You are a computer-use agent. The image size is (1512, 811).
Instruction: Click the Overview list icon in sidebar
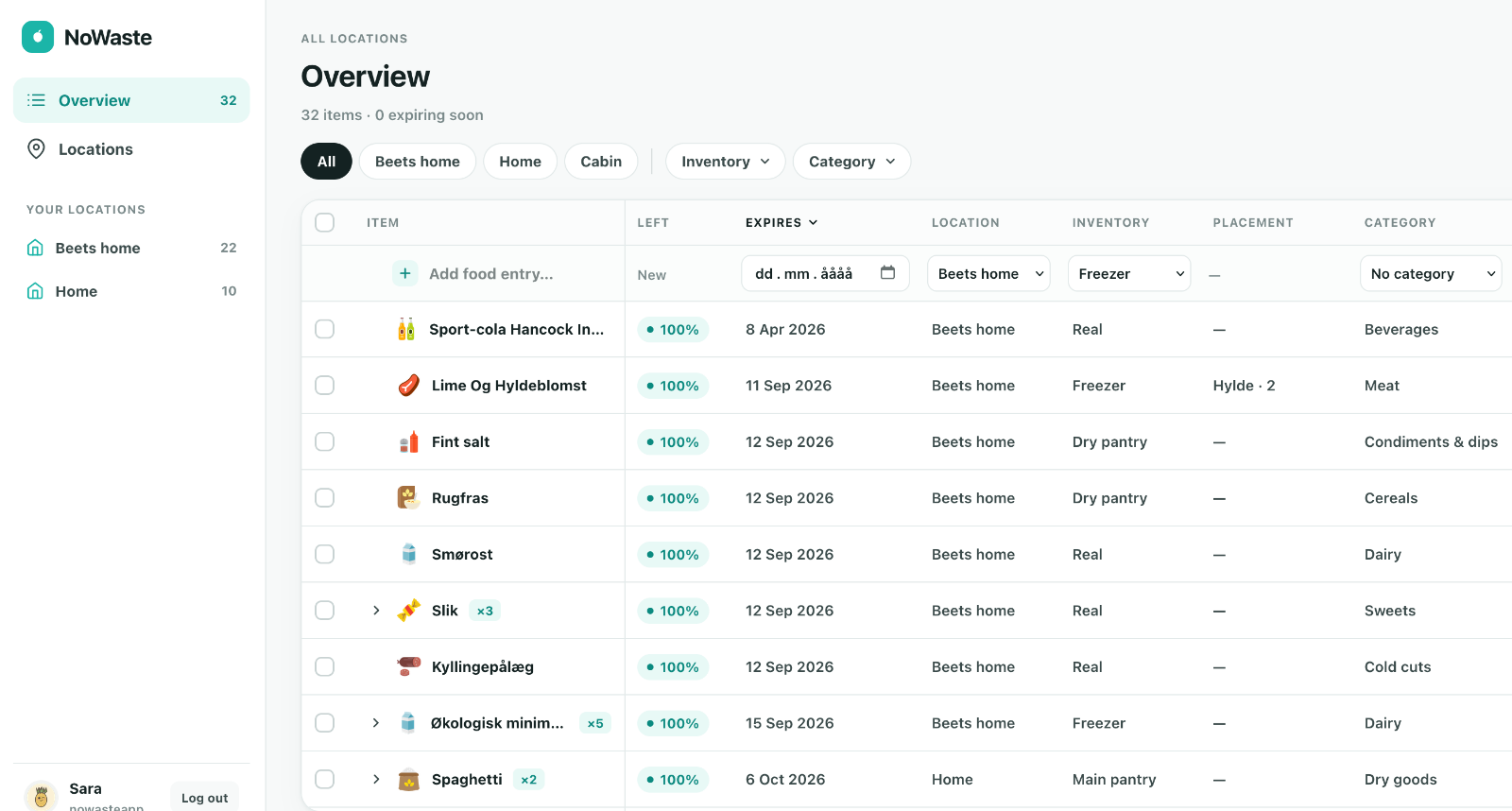36,100
